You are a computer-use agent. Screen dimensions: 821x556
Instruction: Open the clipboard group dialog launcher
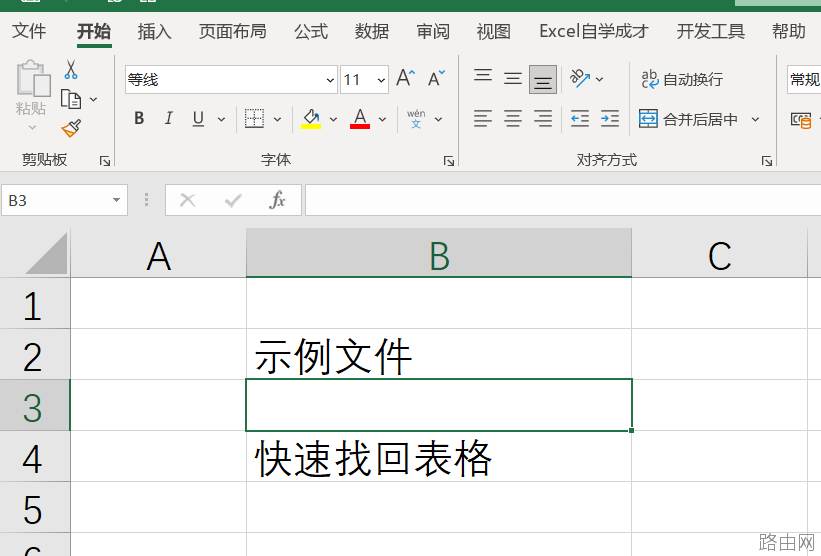pos(105,161)
